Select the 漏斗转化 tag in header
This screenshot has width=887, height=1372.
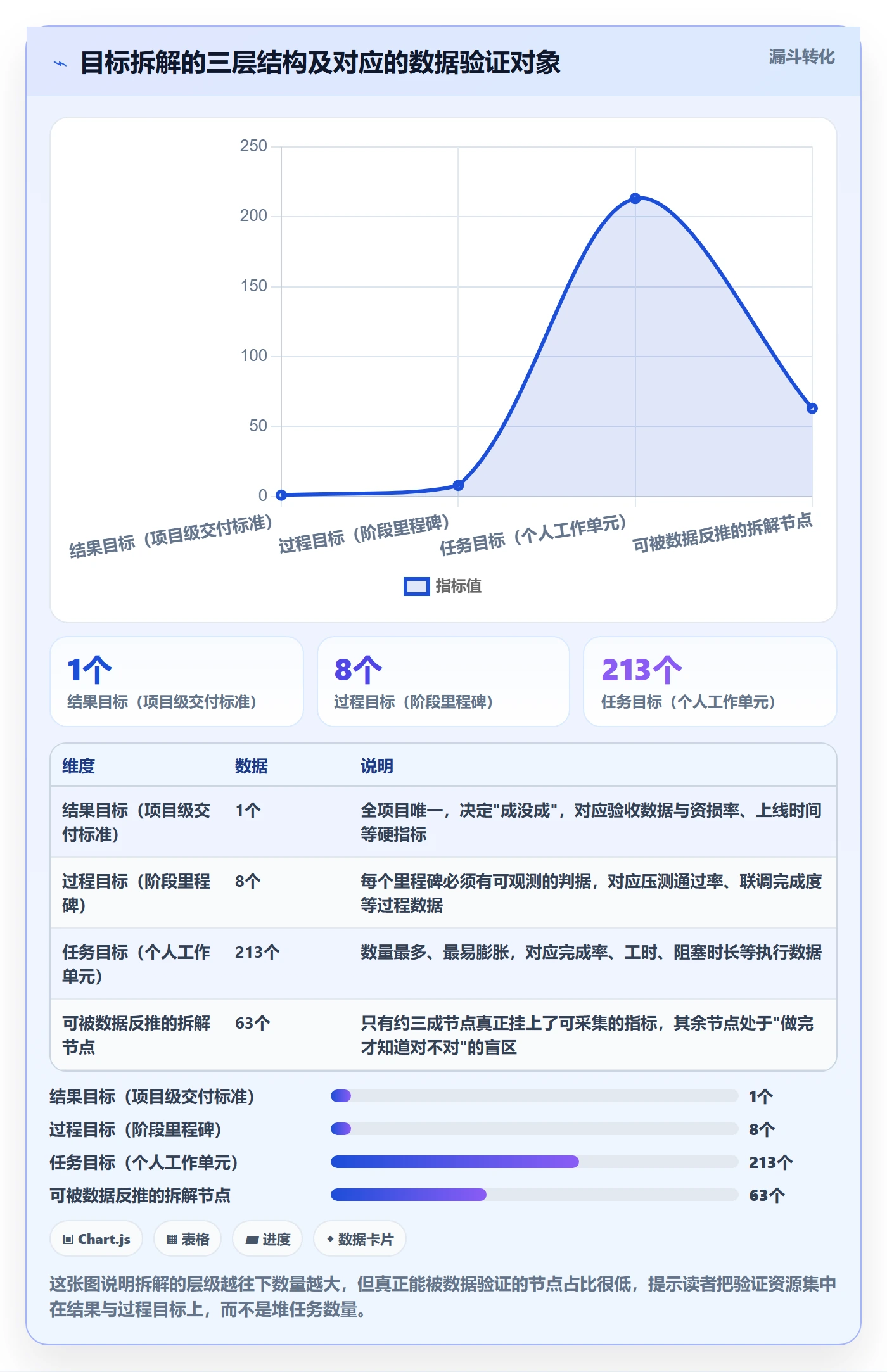[x=801, y=57]
